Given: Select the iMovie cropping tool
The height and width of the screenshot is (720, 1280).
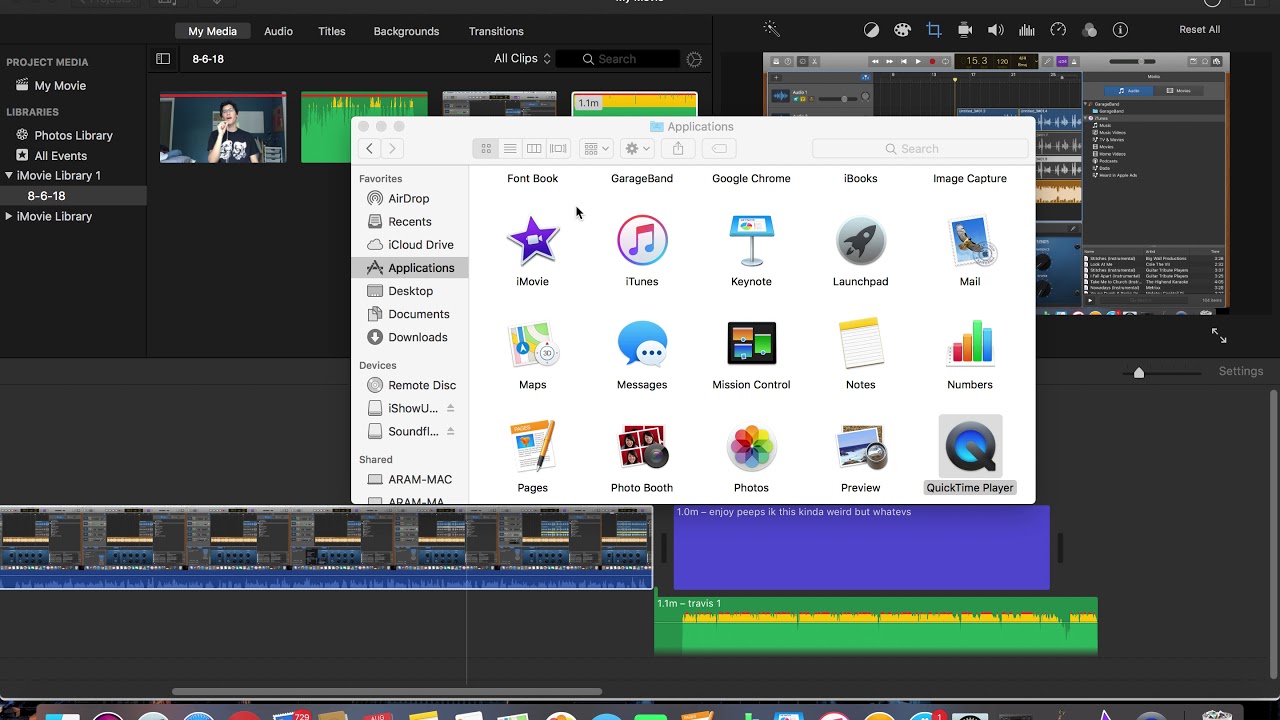Looking at the screenshot, I should pyautogui.click(x=934, y=30).
